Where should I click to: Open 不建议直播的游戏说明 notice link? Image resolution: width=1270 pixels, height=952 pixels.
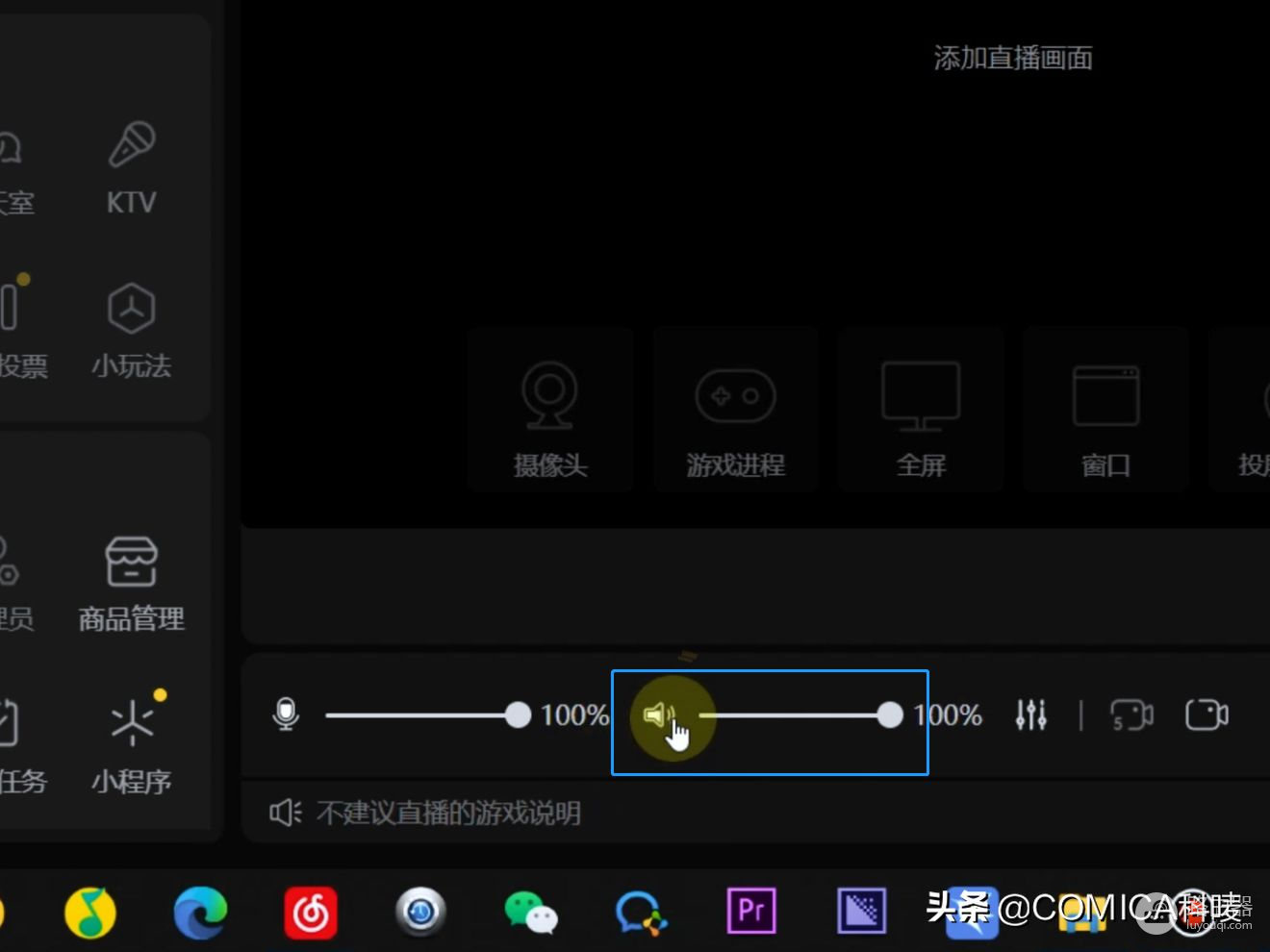[x=448, y=814]
